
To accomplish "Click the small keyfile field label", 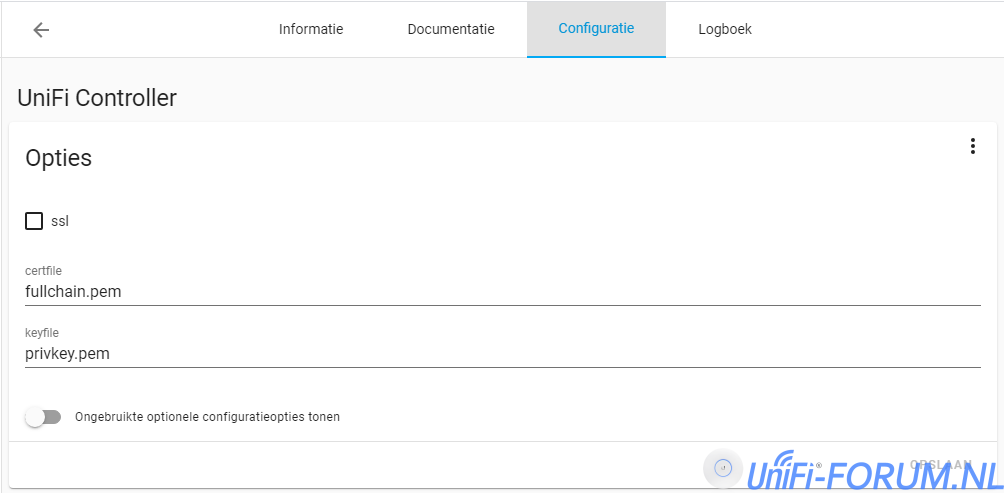I will tap(42, 332).
